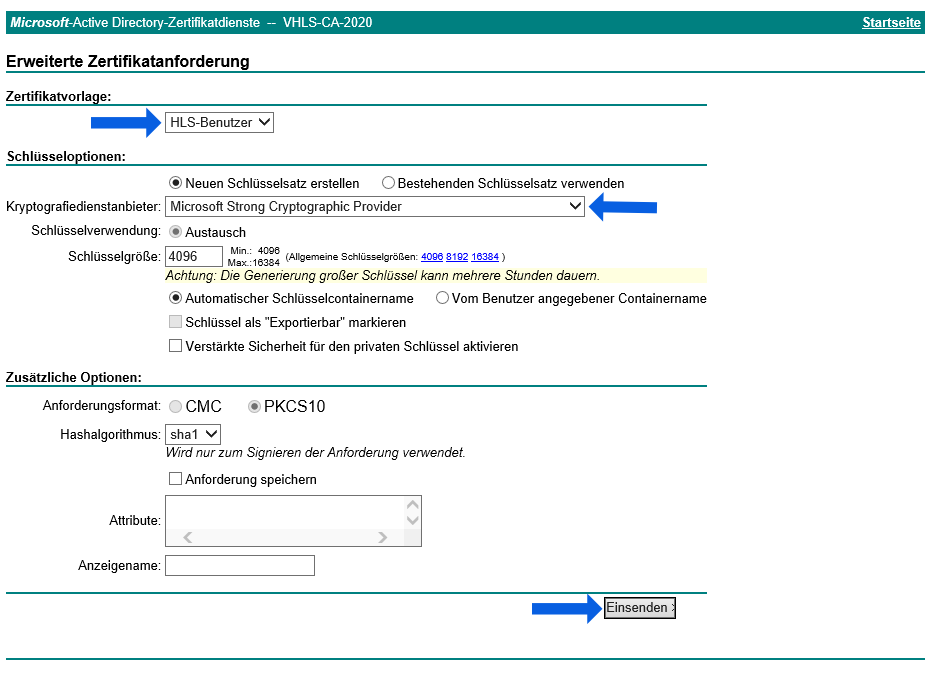Viewport: 935px width, 686px height.
Task: Click the Einsenden submit button
Action: pyautogui.click(x=639, y=607)
